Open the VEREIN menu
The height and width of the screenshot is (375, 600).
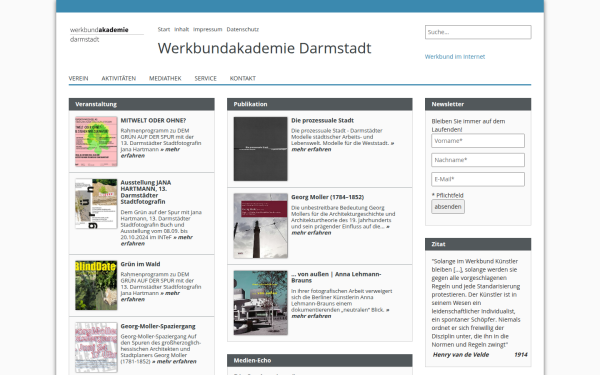point(78,78)
